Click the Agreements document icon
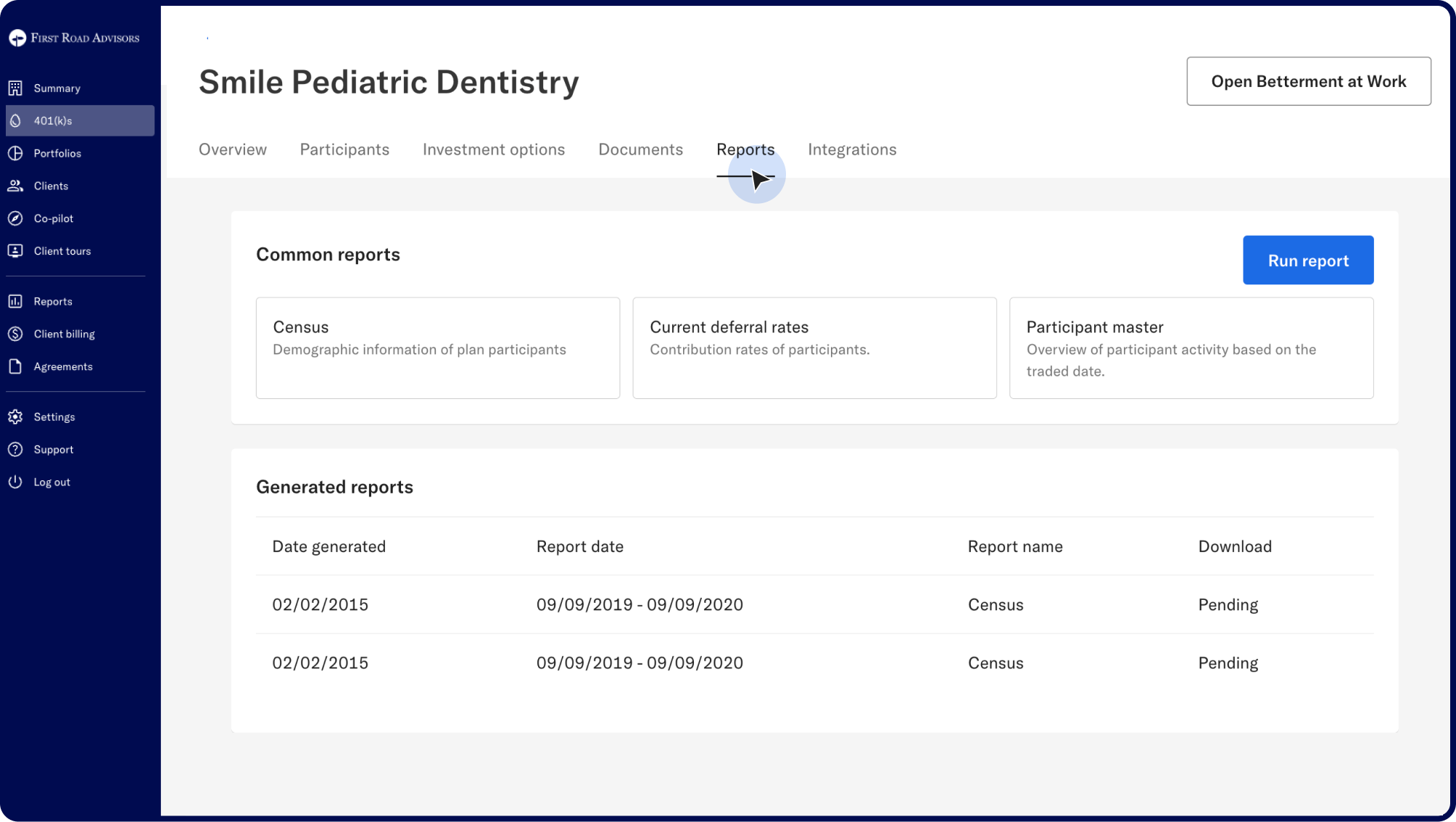1456x822 pixels. point(15,366)
